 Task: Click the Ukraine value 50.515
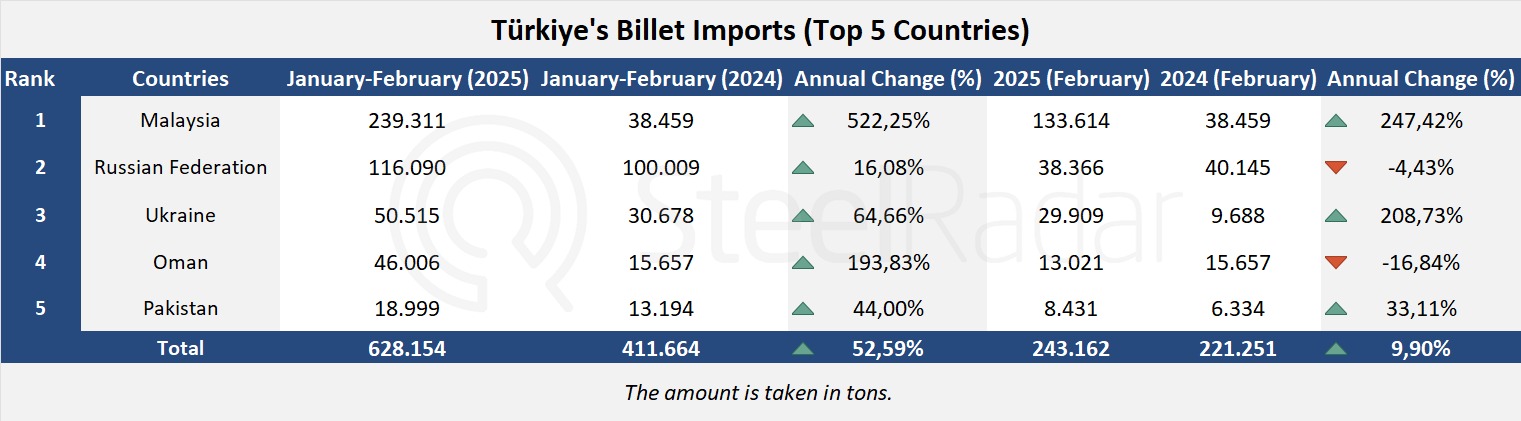406,215
